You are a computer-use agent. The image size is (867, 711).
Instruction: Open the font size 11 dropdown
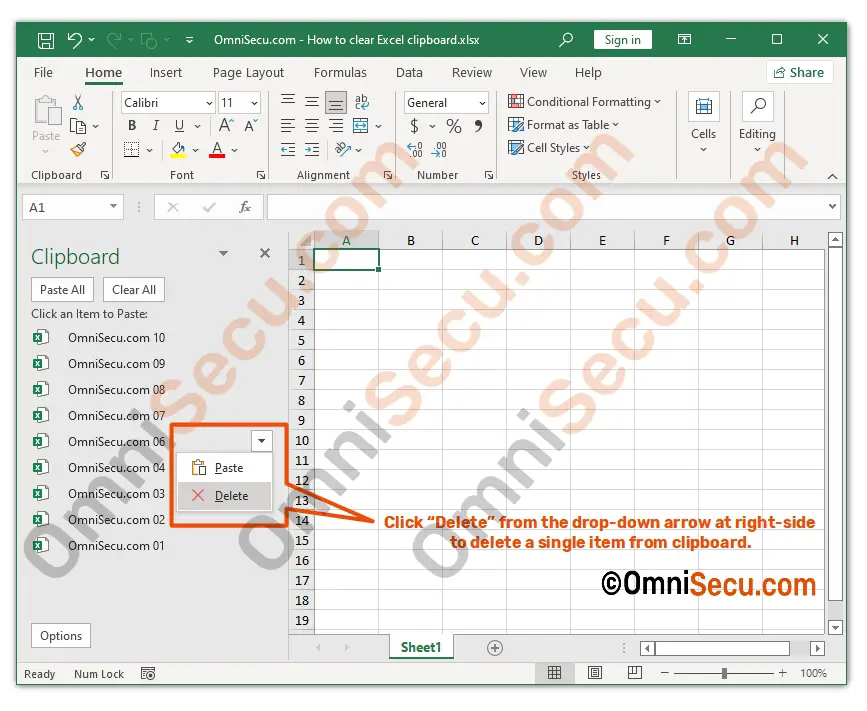click(254, 103)
